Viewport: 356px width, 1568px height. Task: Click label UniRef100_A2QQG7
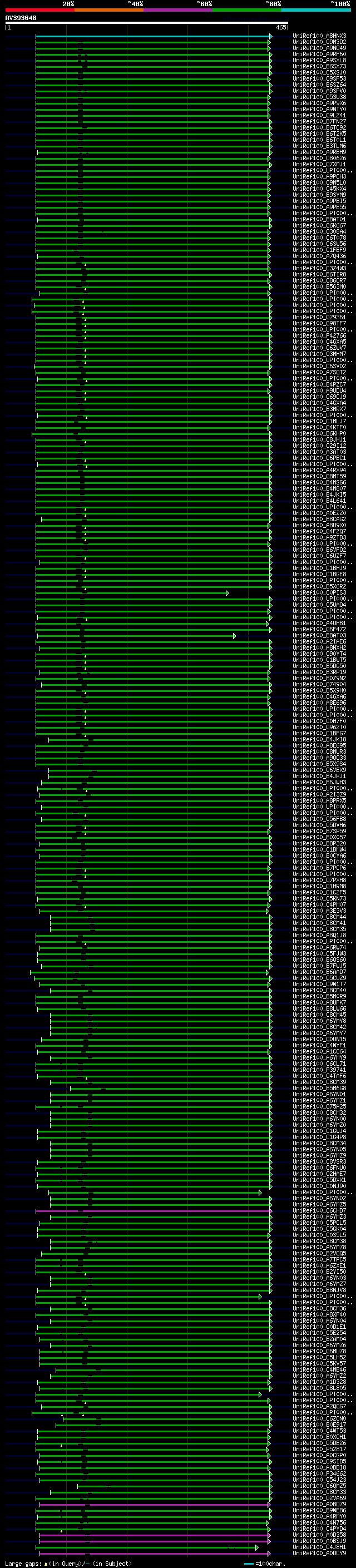coord(319,1406)
